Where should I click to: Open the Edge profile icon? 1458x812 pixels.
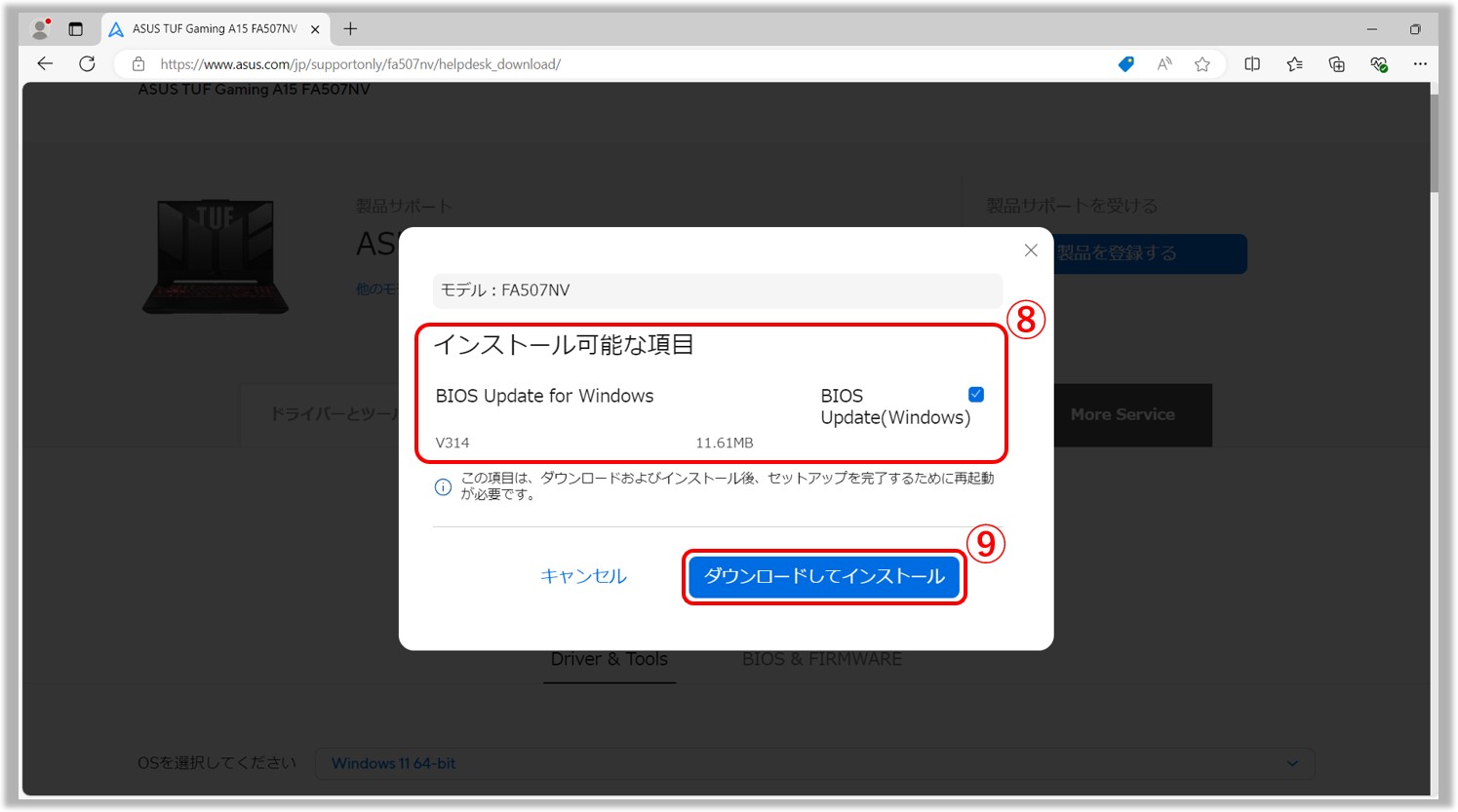[x=41, y=29]
